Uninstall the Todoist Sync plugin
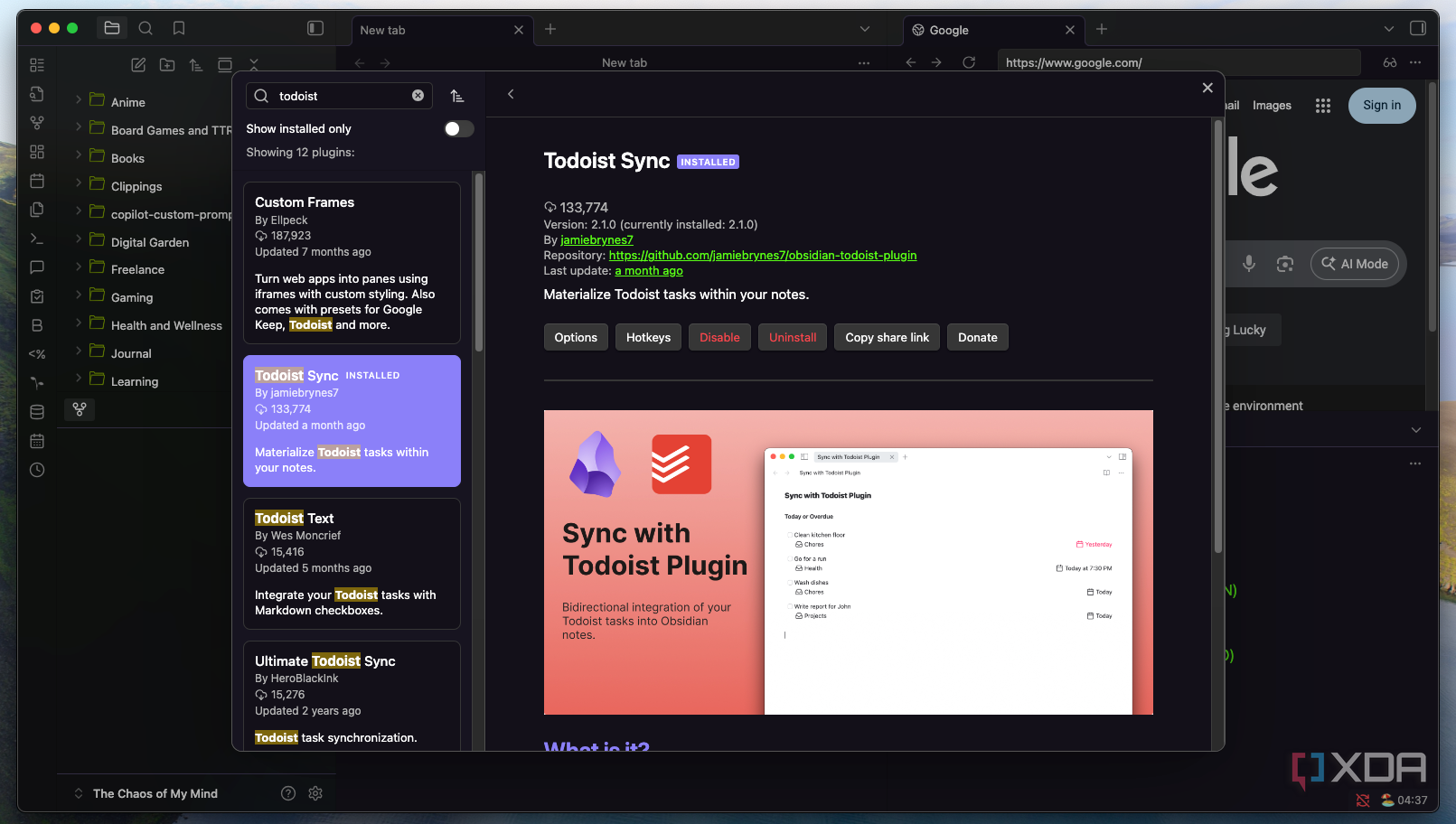 tap(793, 337)
